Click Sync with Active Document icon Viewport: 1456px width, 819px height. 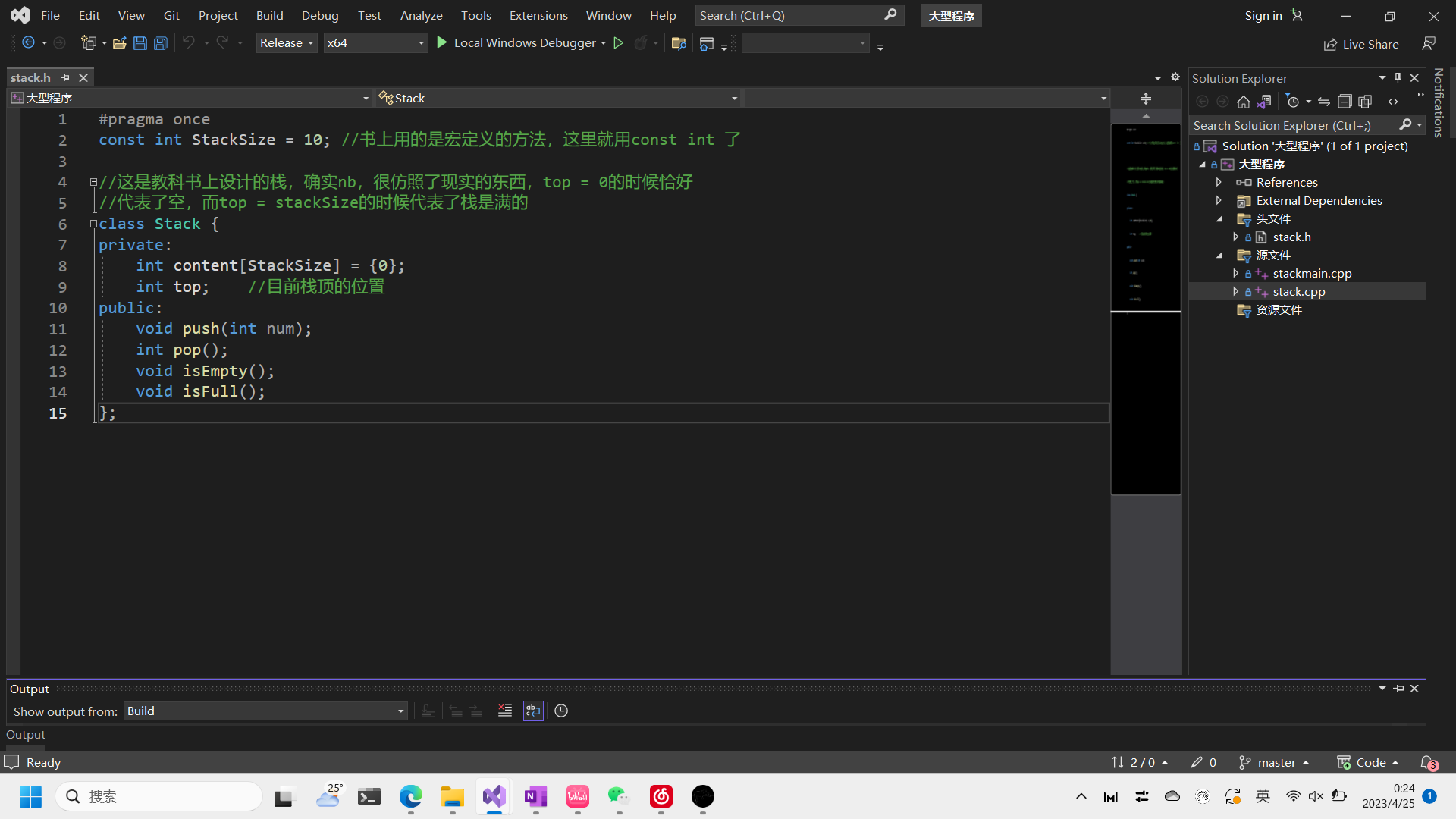point(1324,102)
